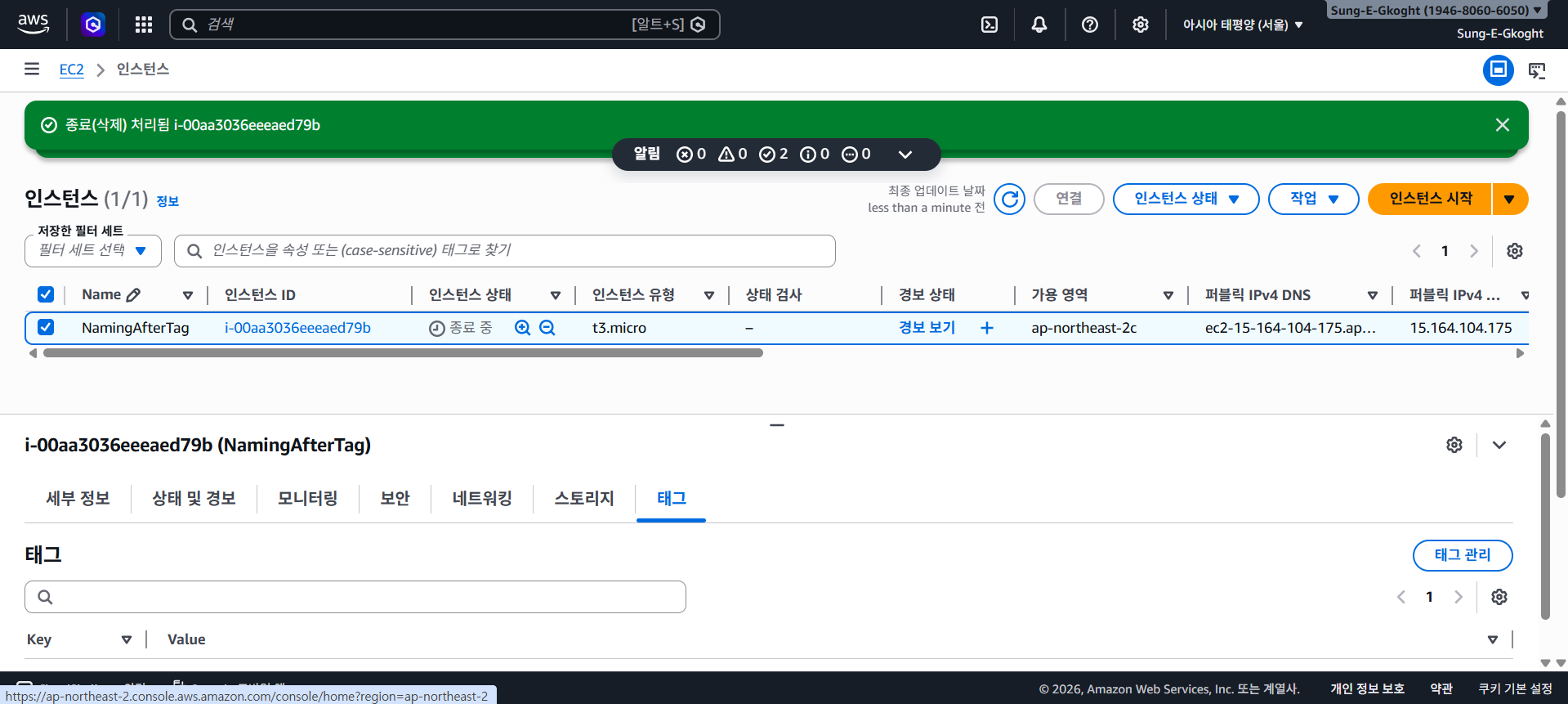Open 개인 정보 보호 footer link
Screen dimensions: 1568x704
tap(1367, 689)
